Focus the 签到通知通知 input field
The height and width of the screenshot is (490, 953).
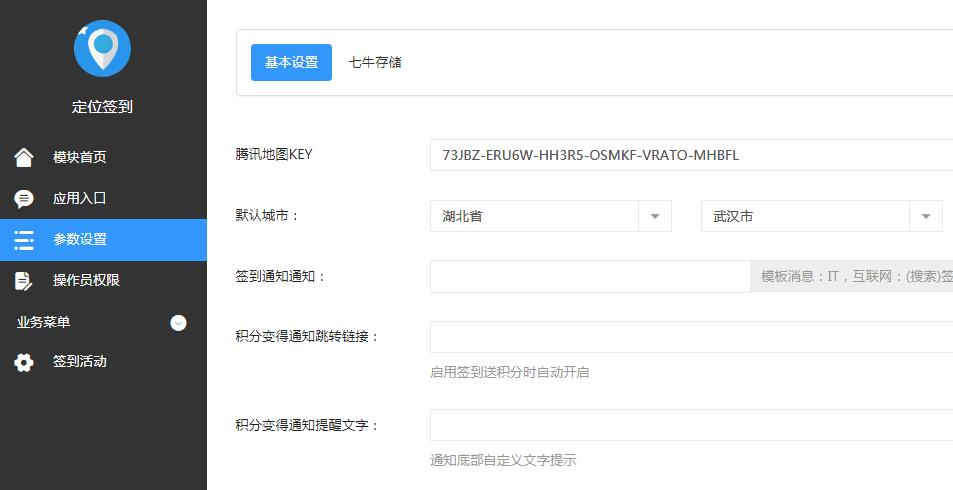pyautogui.click(x=590, y=277)
